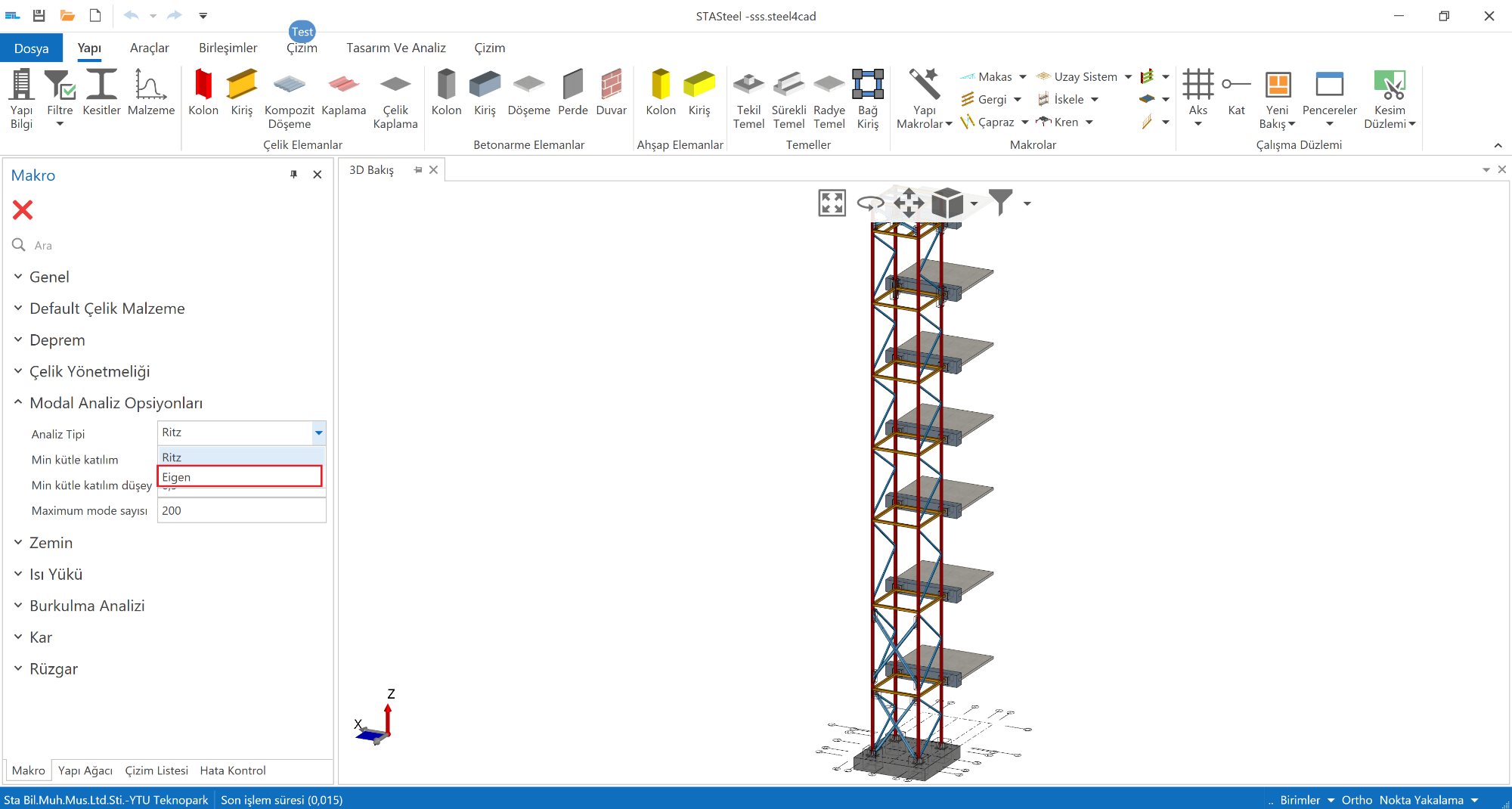Click the red X delete icon in Makro panel
The width and height of the screenshot is (1512, 809).
[x=23, y=210]
